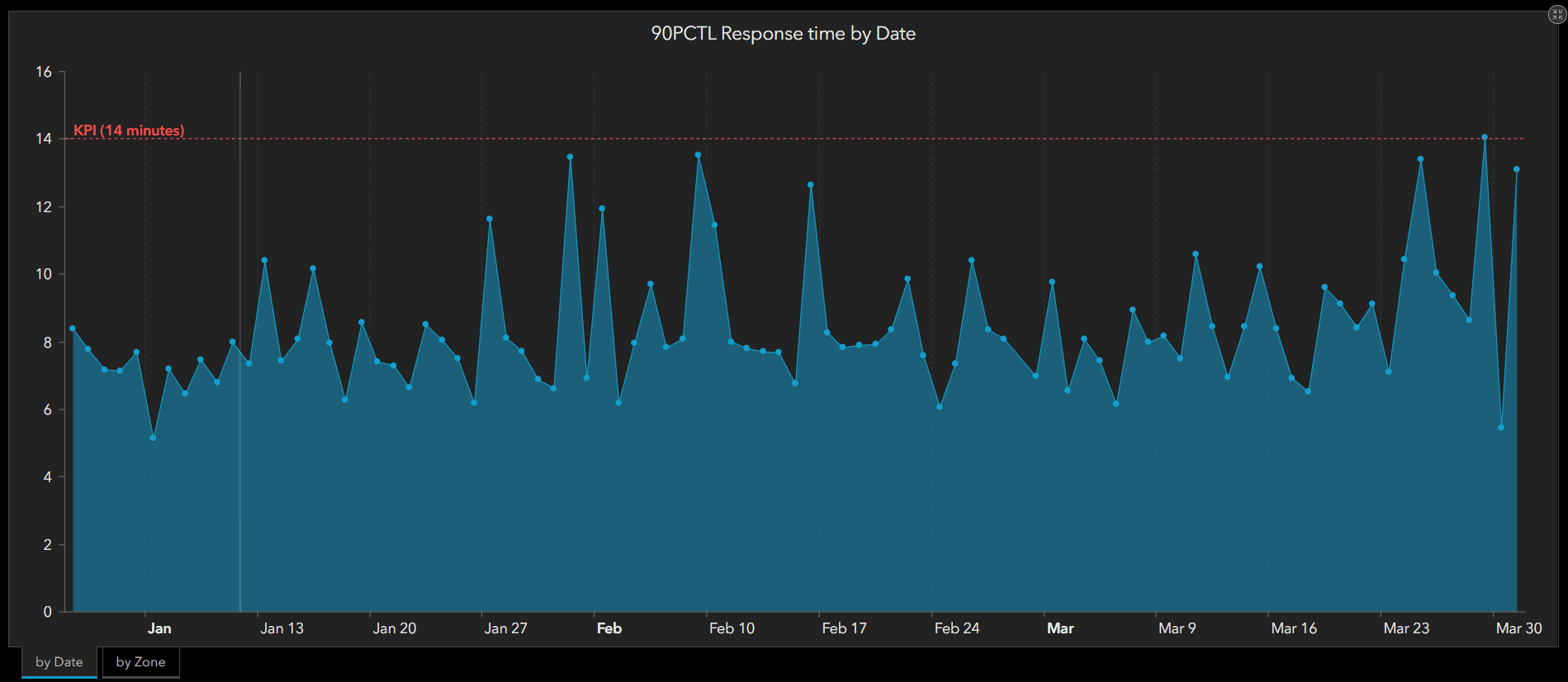Screen dimensions: 1568x682
Task: Click the data point touching the KPI line
Action: coord(1485,138)
